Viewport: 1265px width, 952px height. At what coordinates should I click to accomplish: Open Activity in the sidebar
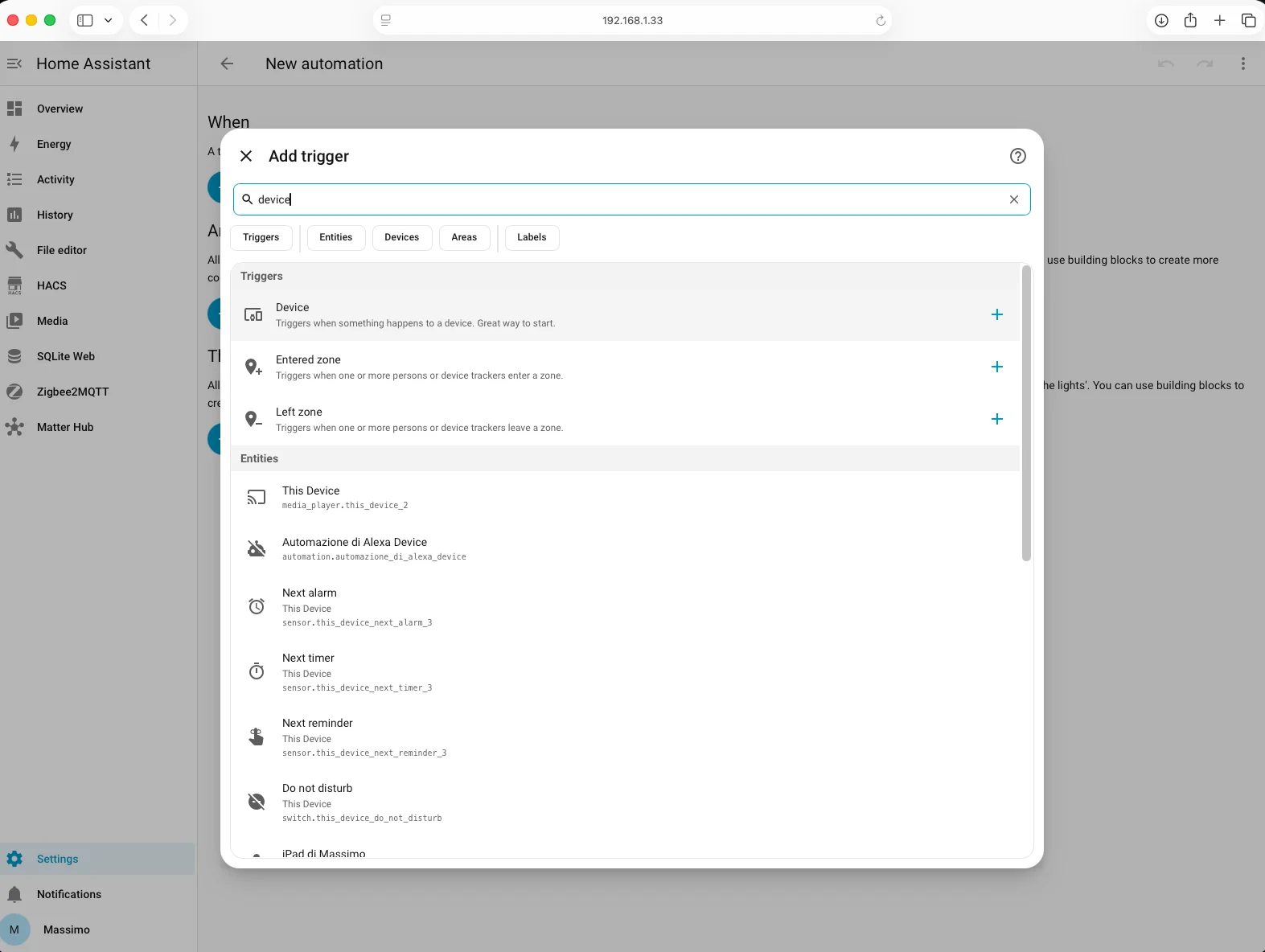click(x=97, y=179)
